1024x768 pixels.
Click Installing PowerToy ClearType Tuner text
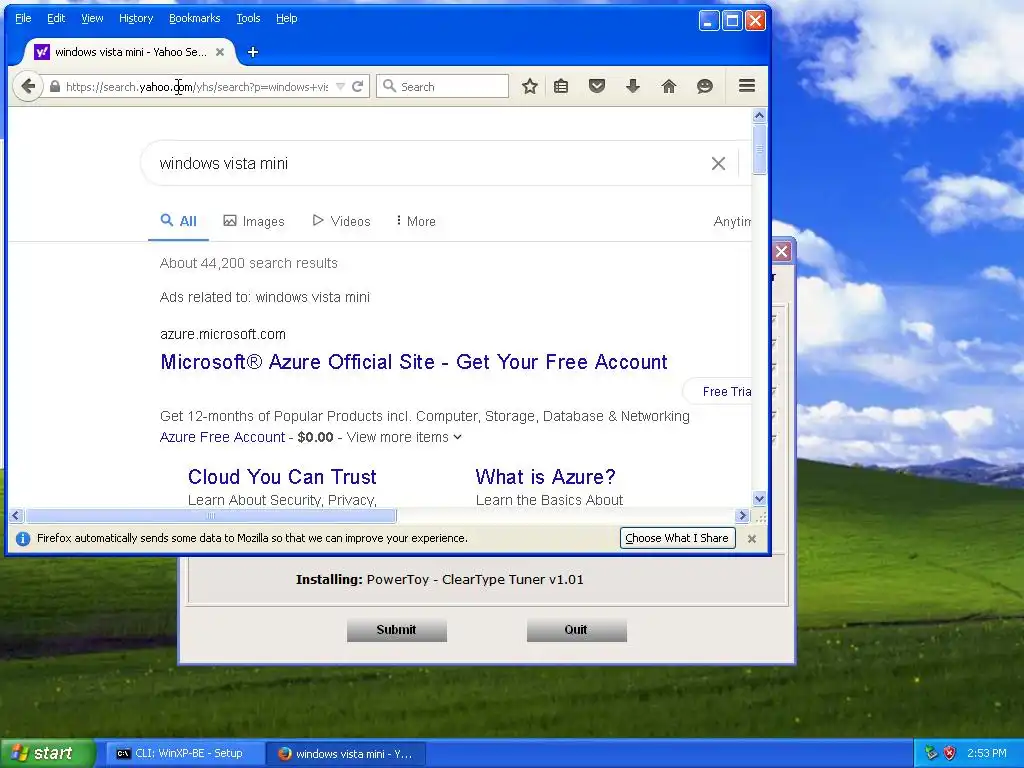tap(440, 579)
